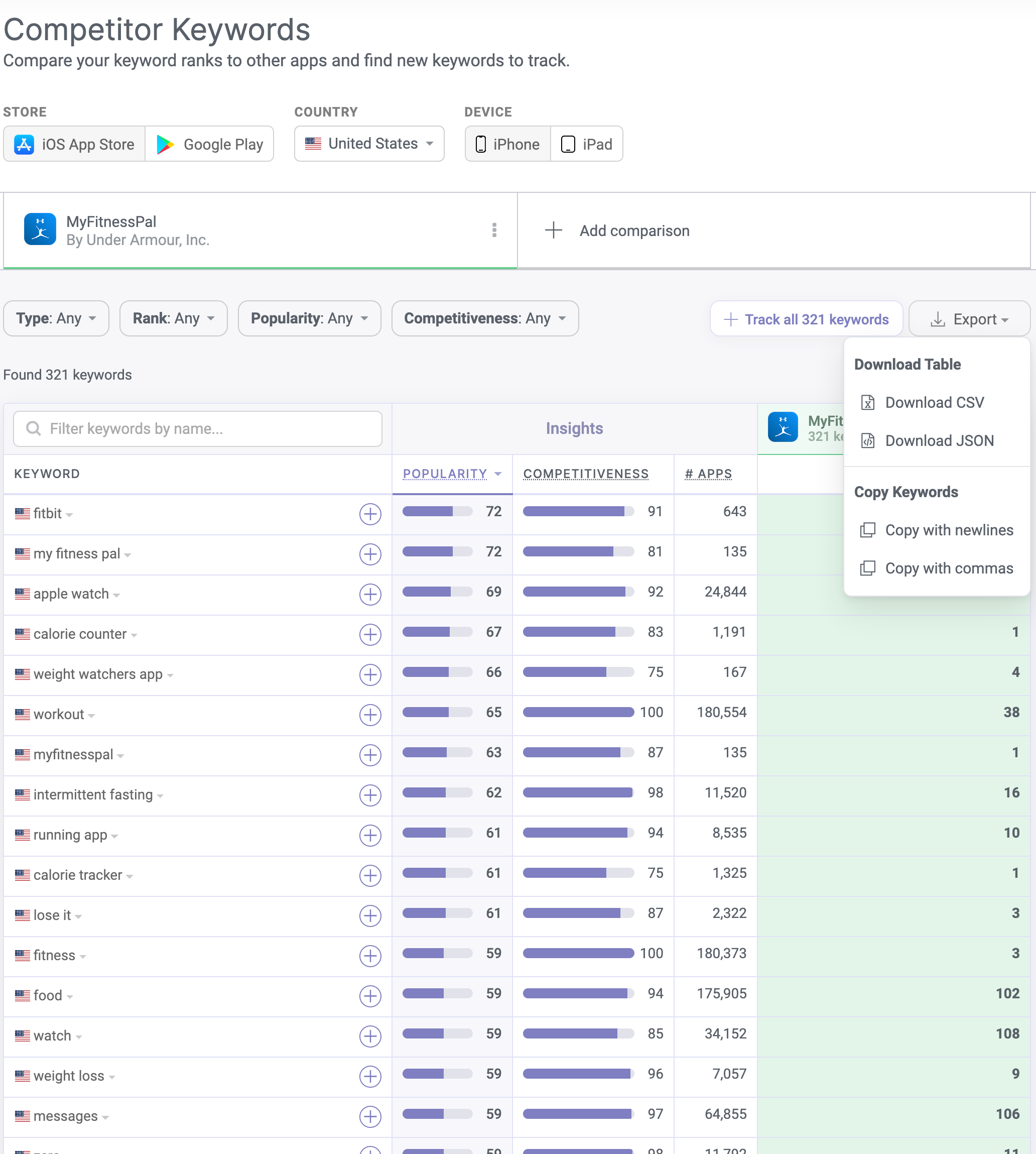Click 'Competitor Keywords' page heading
The width and height of the screenshot is (1036, 1154).
pos(157,29)
